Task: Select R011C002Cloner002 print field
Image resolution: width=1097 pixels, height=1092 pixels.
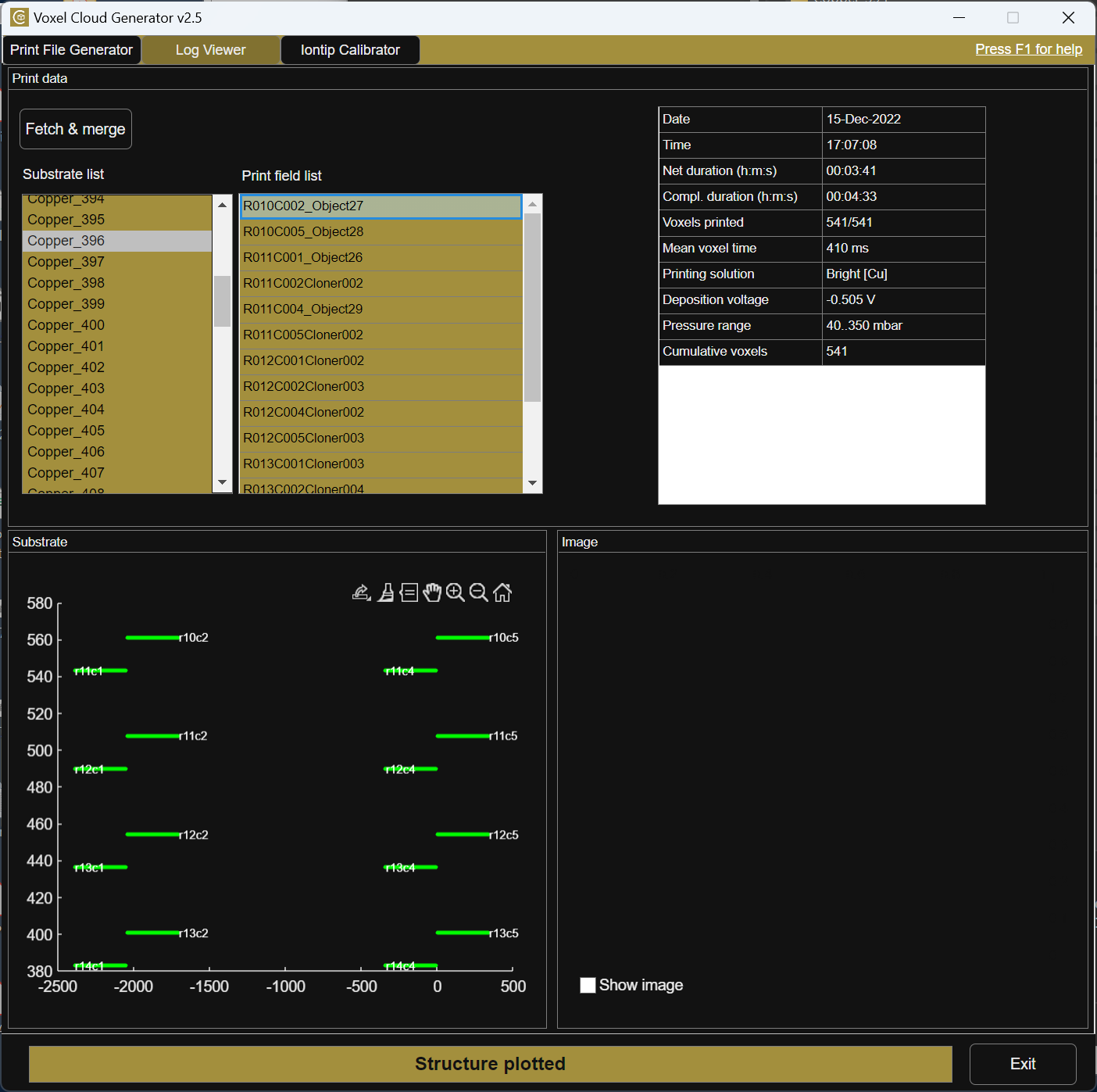Action: coord(381,284)
